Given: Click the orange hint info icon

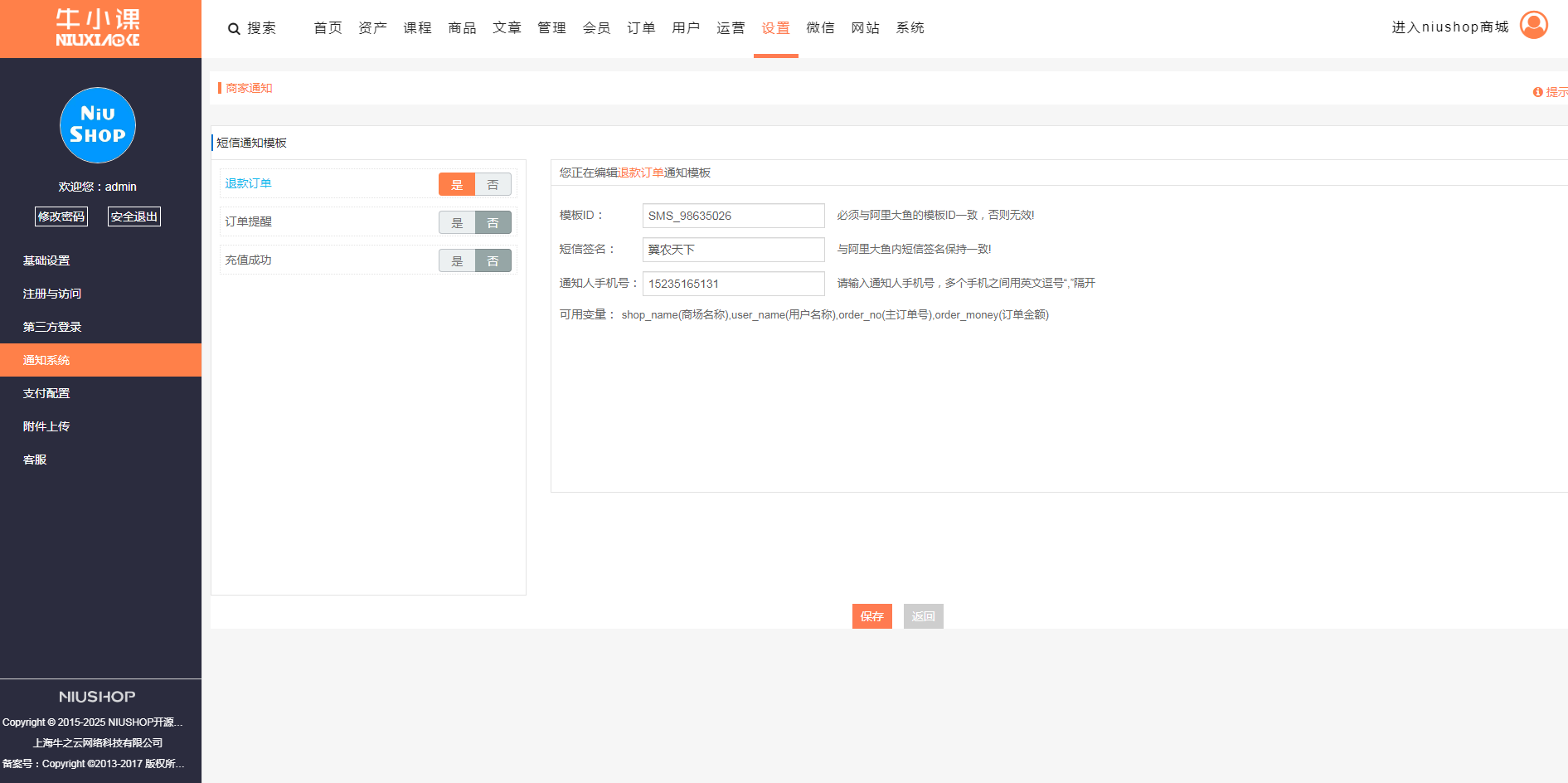Looking at the screenshot, I should (1537, 92).
